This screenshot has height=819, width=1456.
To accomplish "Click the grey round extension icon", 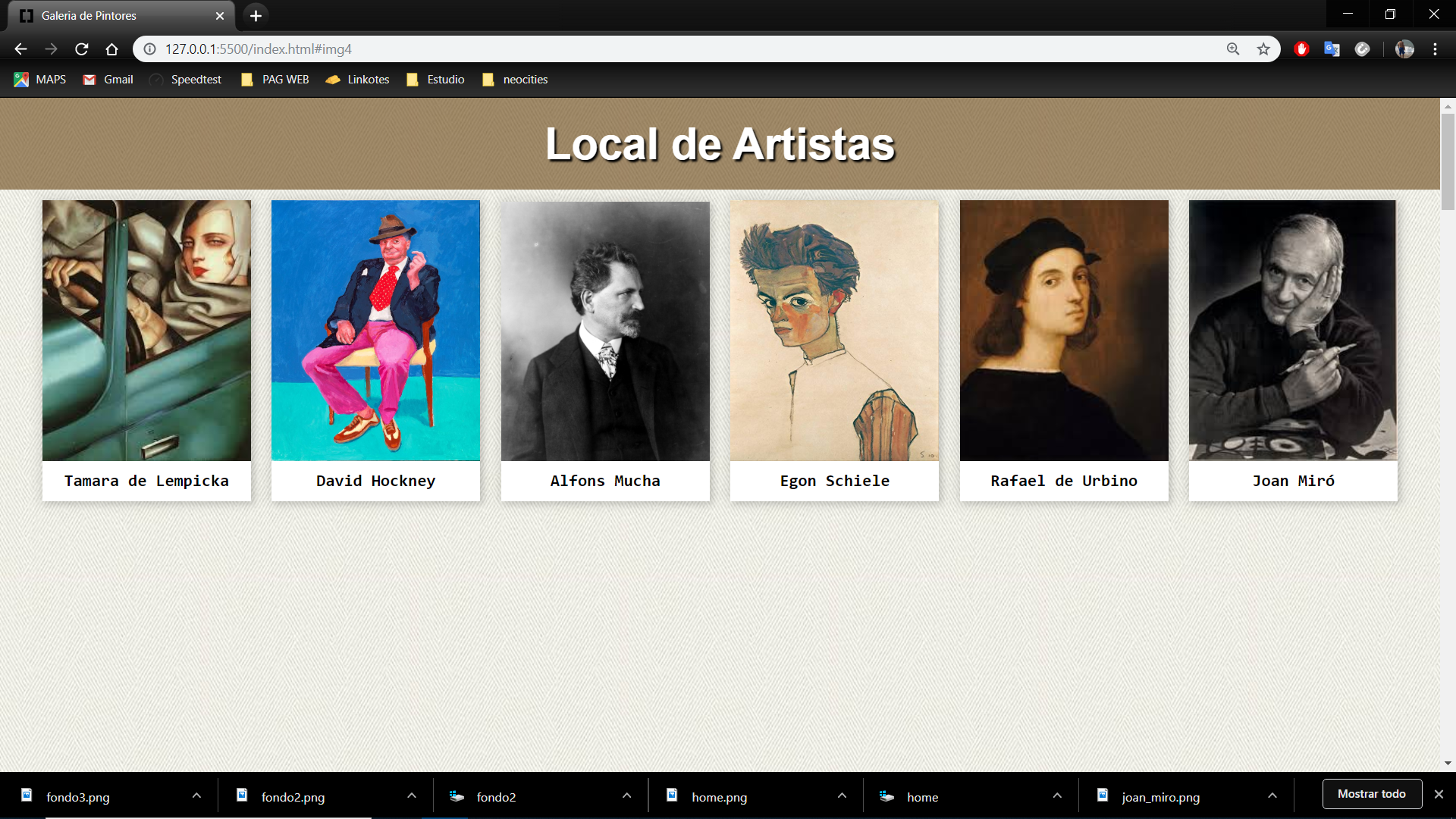I will (1363, 49).
